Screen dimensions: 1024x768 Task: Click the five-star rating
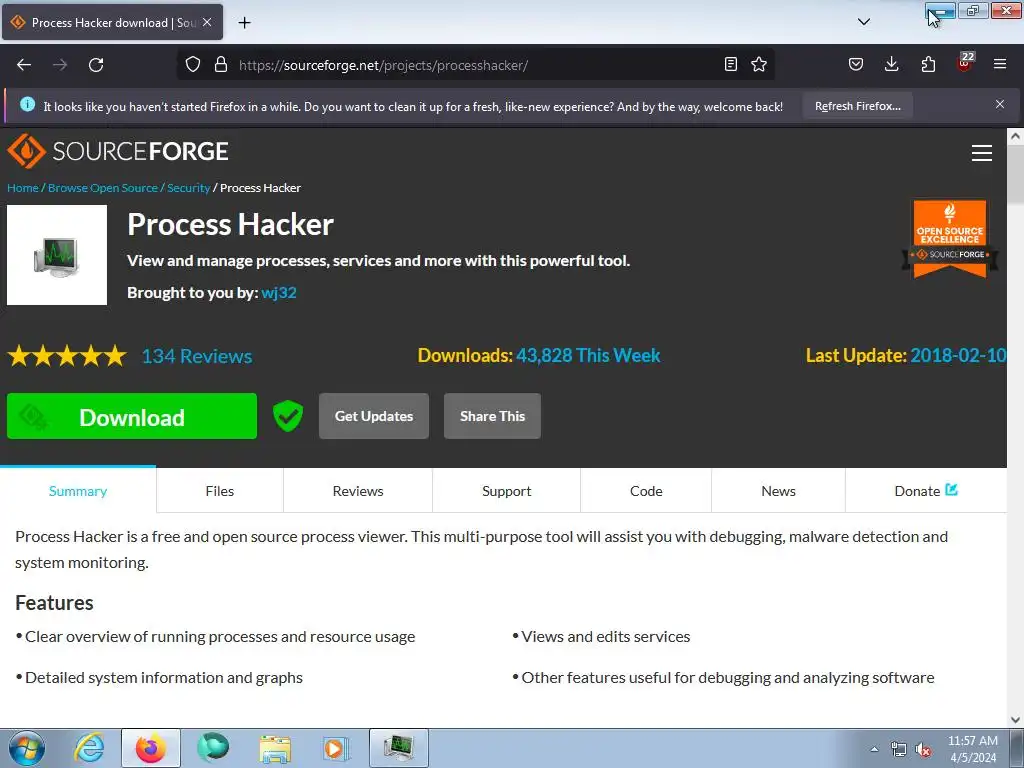pos(67,356)
